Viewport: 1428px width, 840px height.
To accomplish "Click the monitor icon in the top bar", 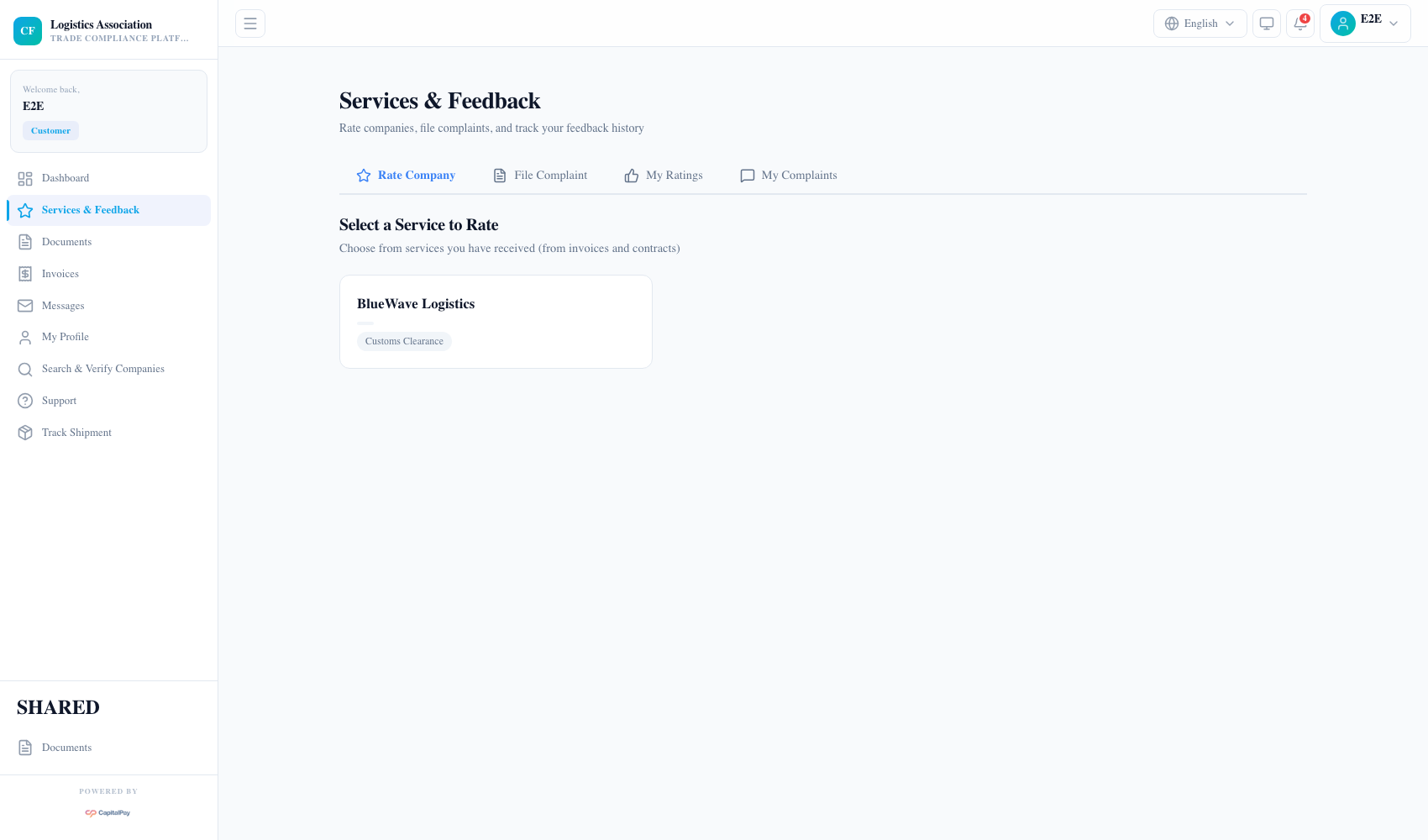I will (x=1266, y=24).
